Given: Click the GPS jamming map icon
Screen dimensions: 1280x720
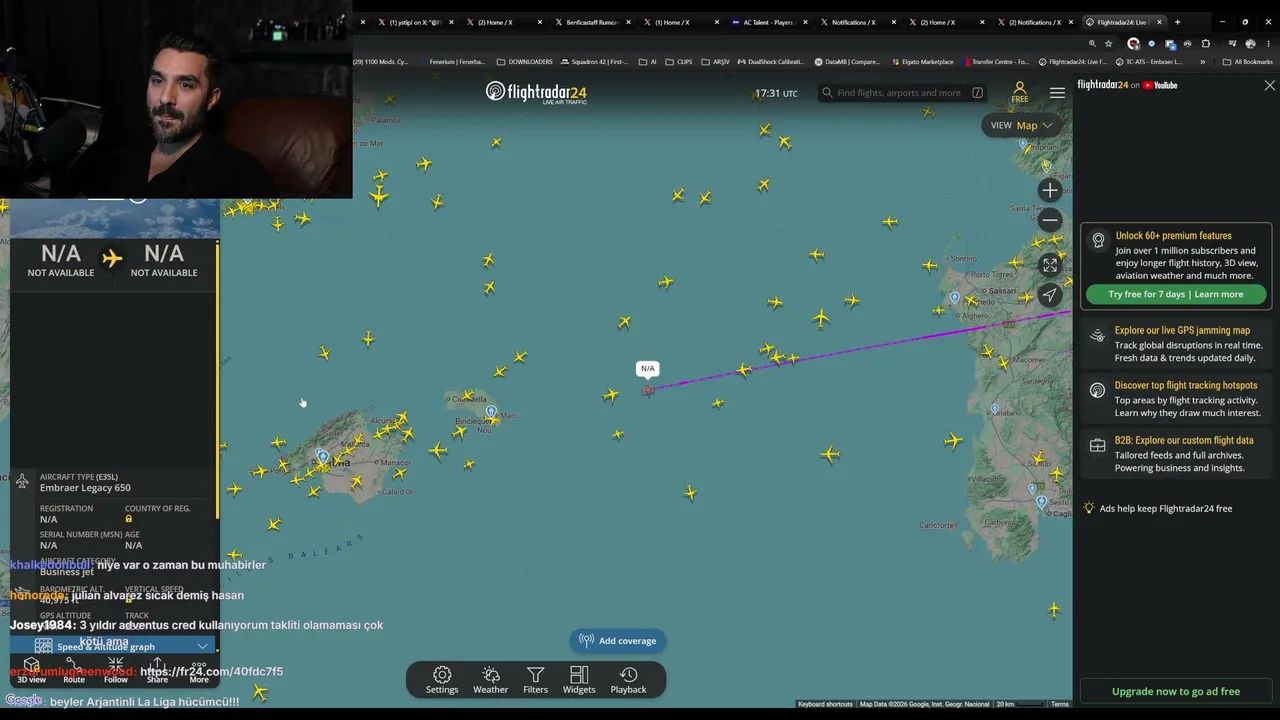Looking at the screenshot, I should click(1097, 337).
